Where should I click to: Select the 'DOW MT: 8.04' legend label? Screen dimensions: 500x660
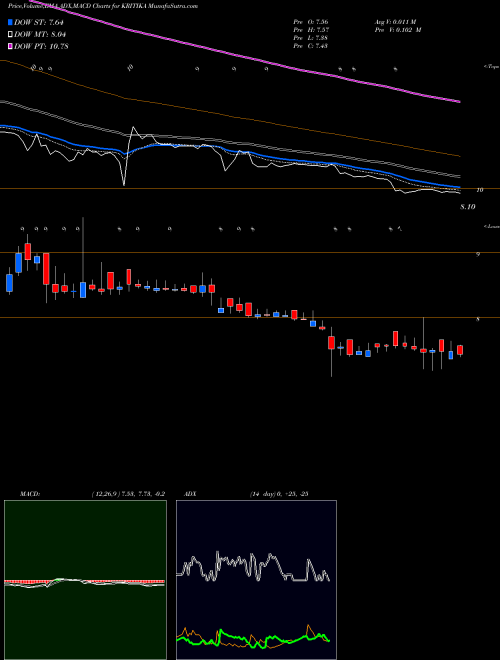point(40,34)
